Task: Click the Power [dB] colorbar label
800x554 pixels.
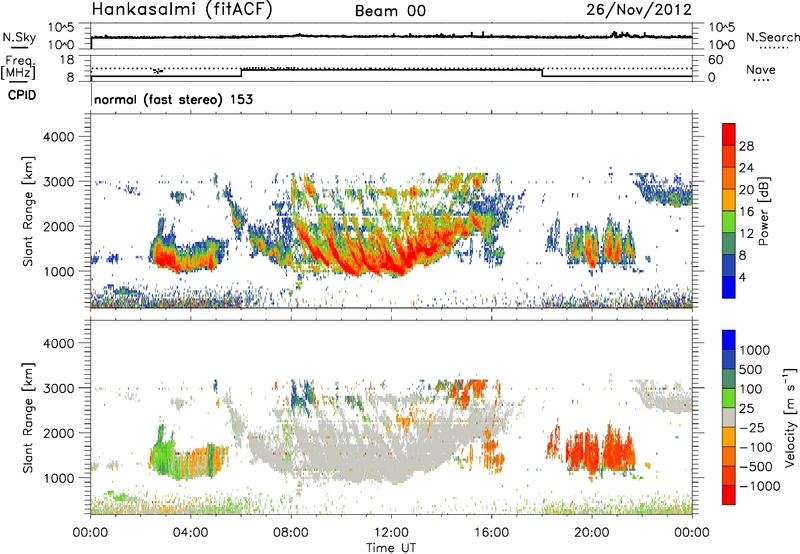Action: pos(763,211)
